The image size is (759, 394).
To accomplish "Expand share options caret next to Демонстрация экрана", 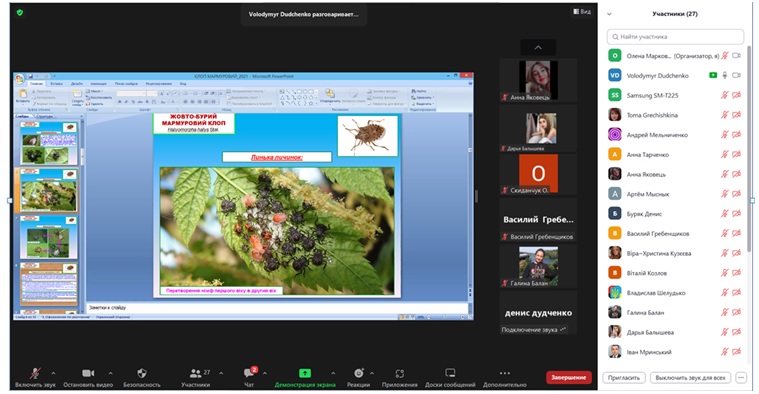I will [333, 373].
